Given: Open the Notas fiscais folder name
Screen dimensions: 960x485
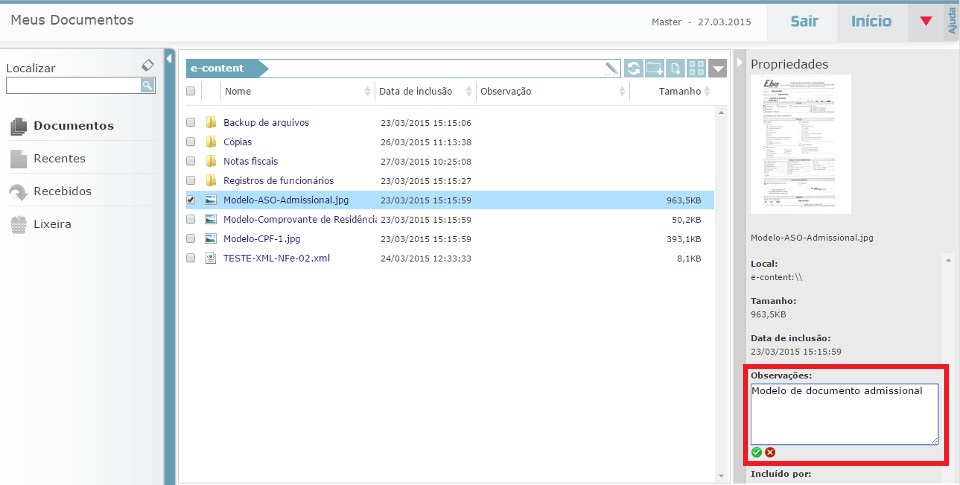Looking at the screenshot, I should coord(250,161).
